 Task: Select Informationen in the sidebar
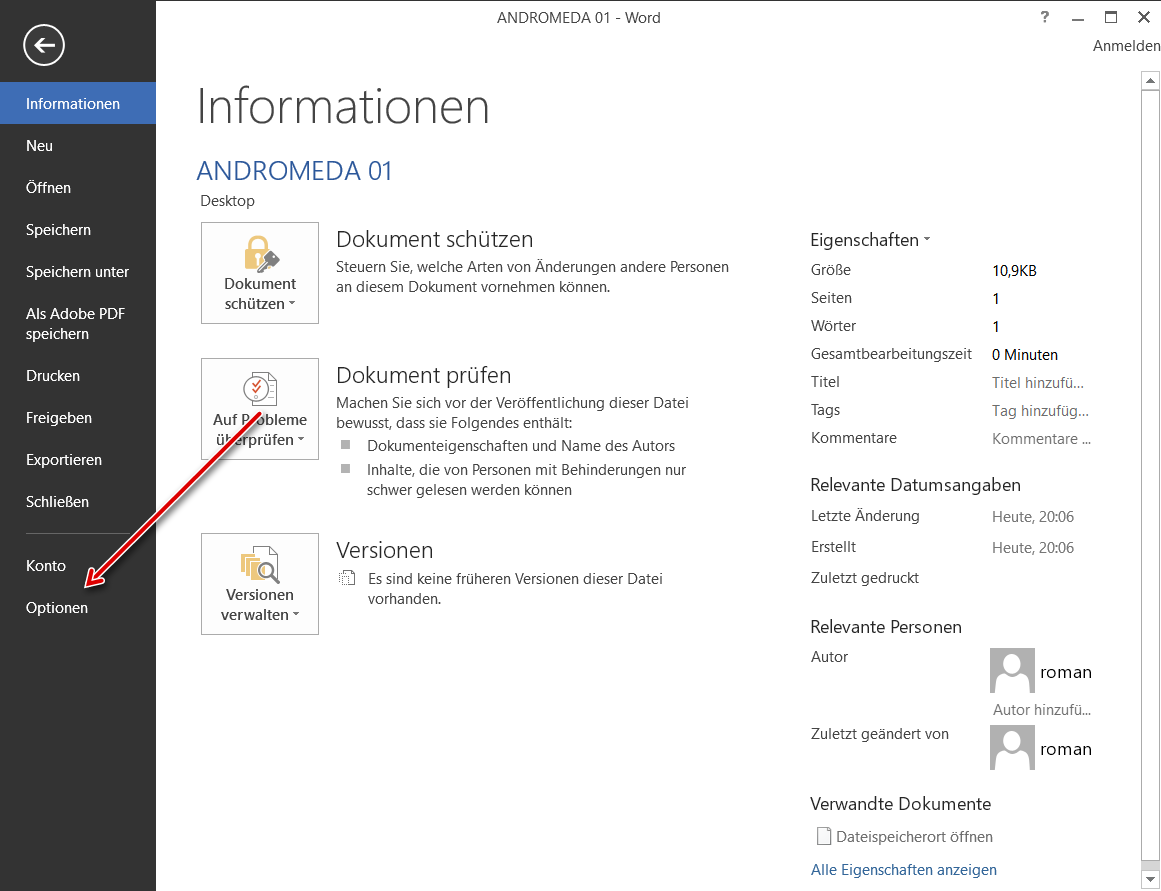[78, 103]
